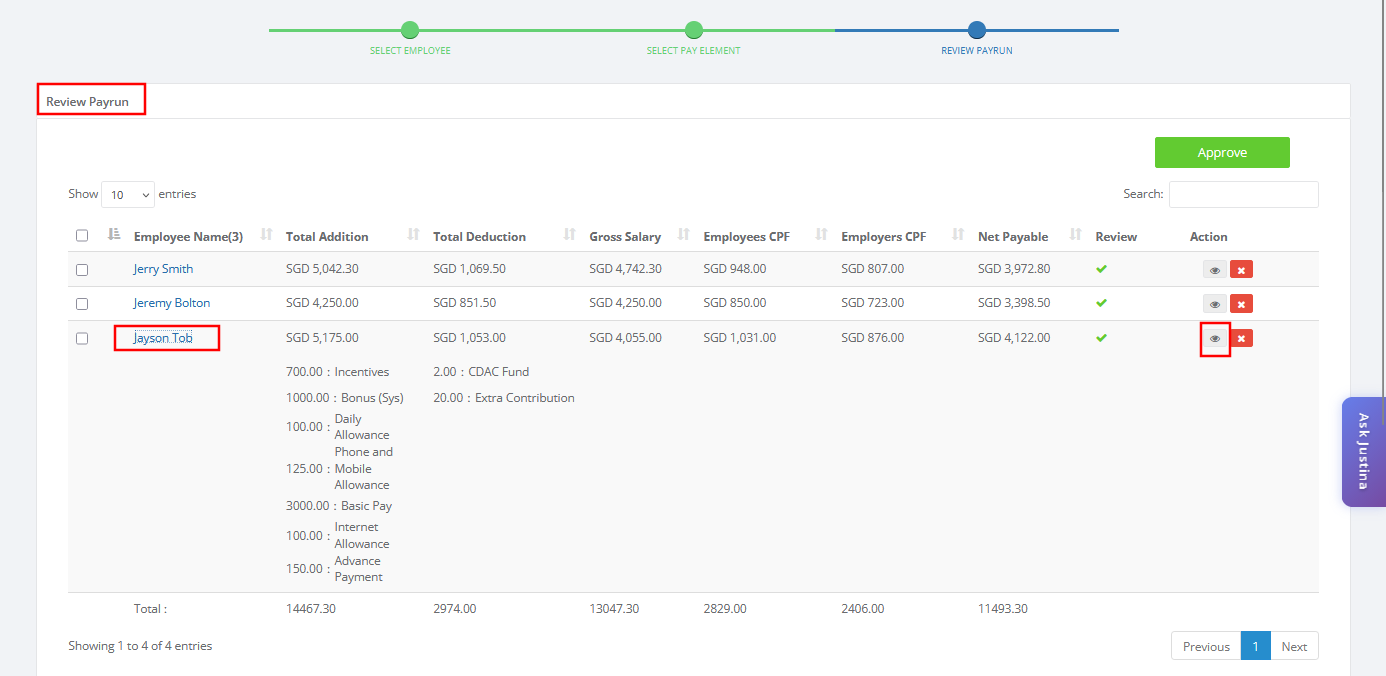Image resolution: width=1386 pixels, height=676 pixels.
Task: Click Jayson Tob's eye preview icon
Action: [x=1214, y=338]
